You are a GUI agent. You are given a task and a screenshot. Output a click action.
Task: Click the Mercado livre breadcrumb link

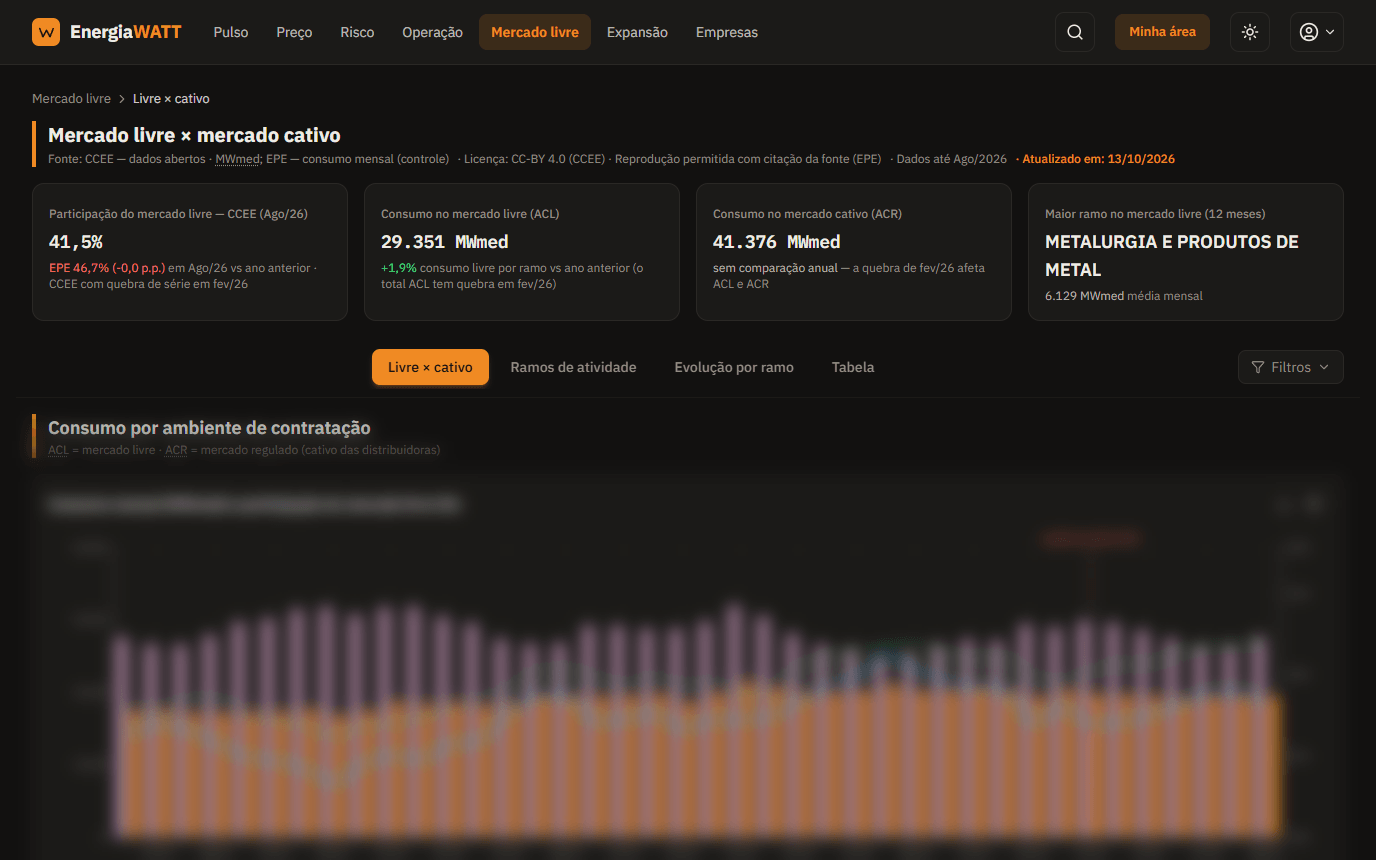[71, 99]
